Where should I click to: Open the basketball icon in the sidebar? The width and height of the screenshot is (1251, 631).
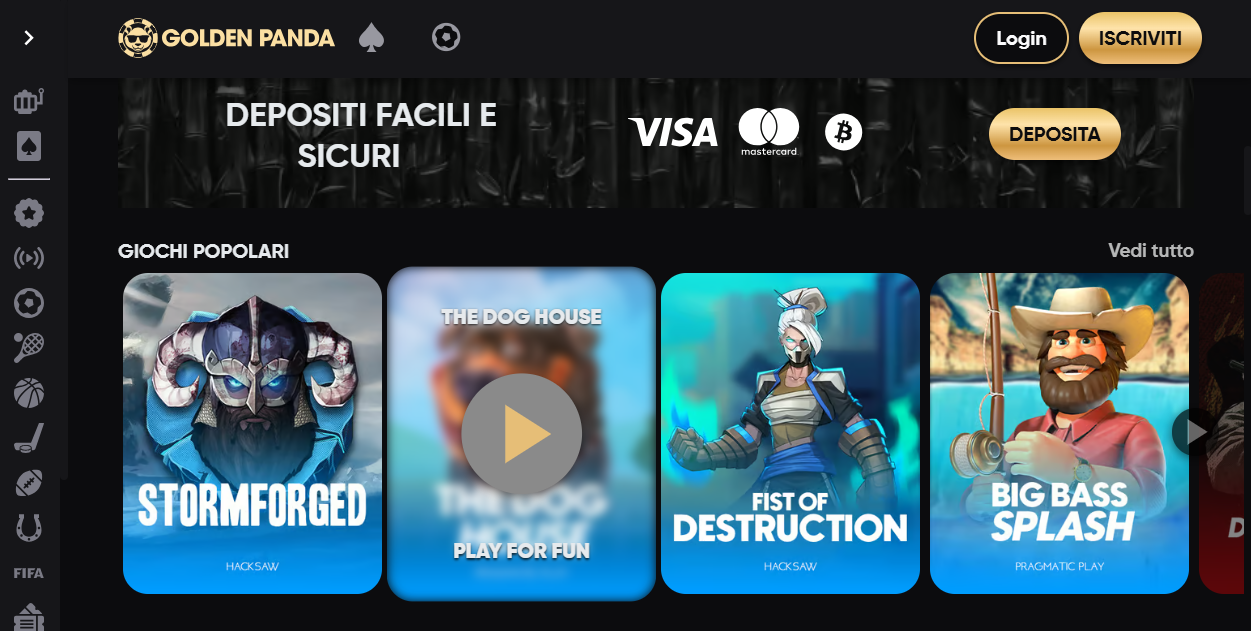tap(29, 393)
